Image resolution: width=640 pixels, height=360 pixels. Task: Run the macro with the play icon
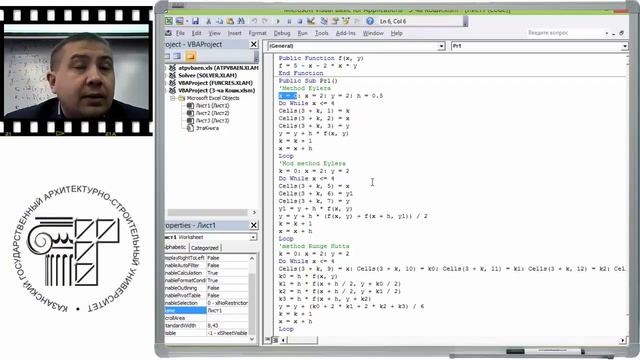pyautogui.click(x=278, y=21)
